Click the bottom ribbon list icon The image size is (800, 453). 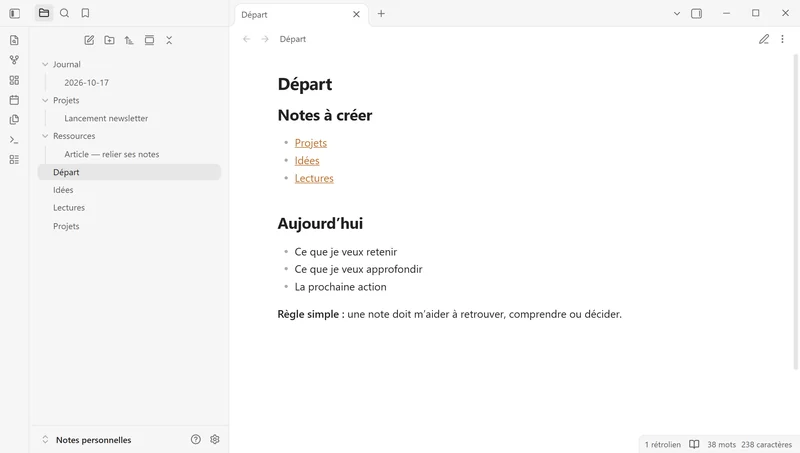pyautogui.click(x=14, y=160)
